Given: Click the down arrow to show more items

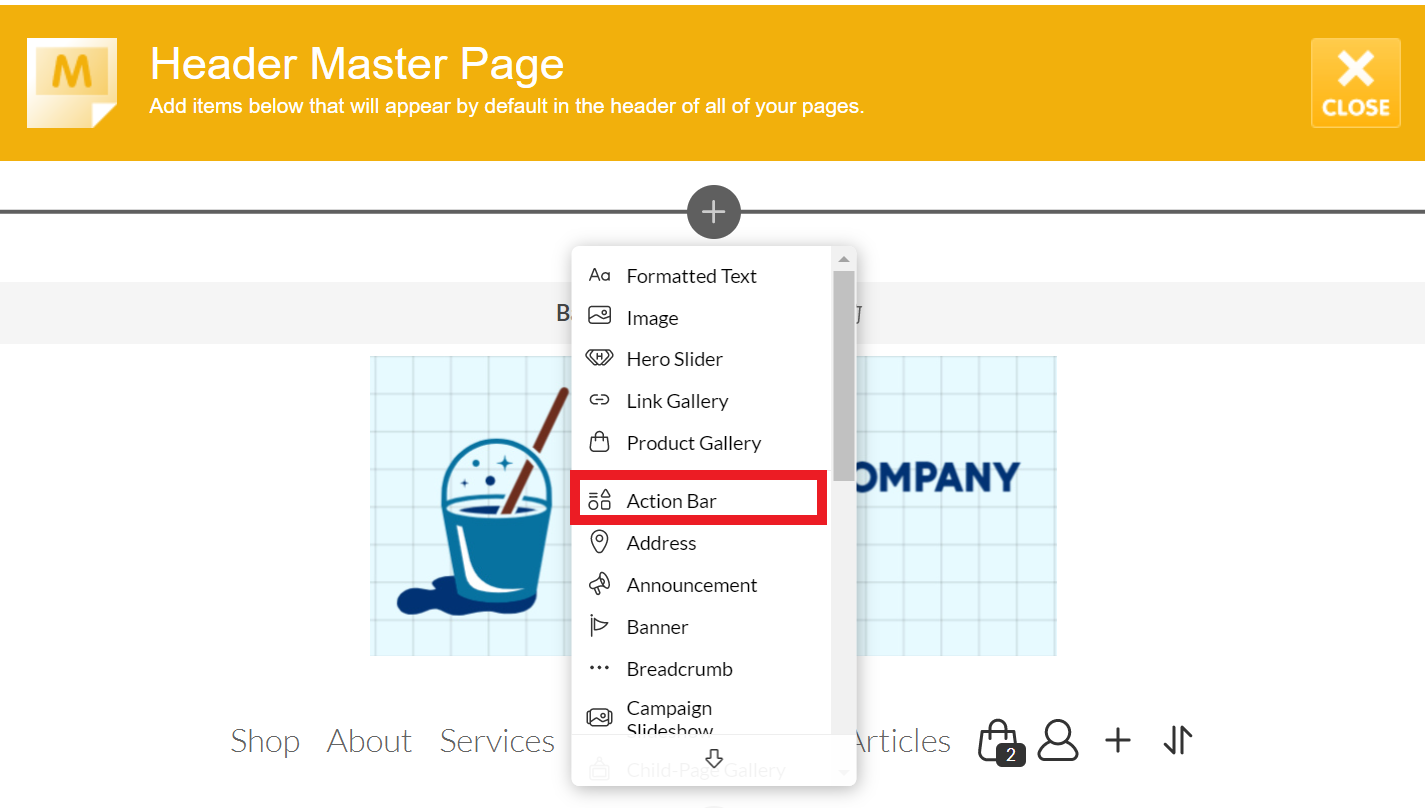Looking at the screenshot, I should (714, 759).
